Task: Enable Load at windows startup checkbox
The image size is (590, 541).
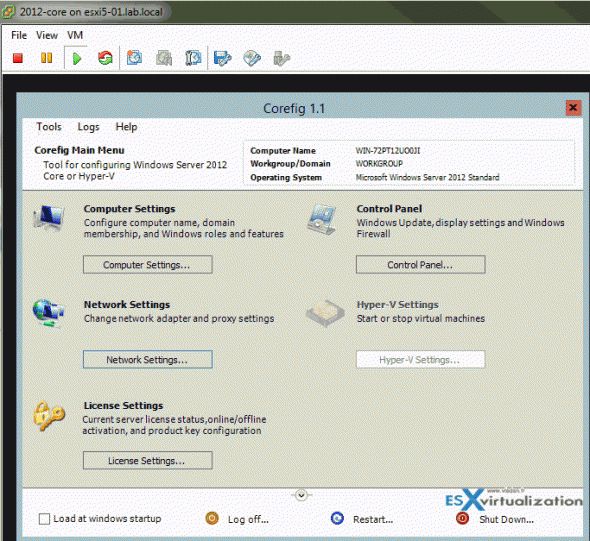Action: tap(44, 519)
